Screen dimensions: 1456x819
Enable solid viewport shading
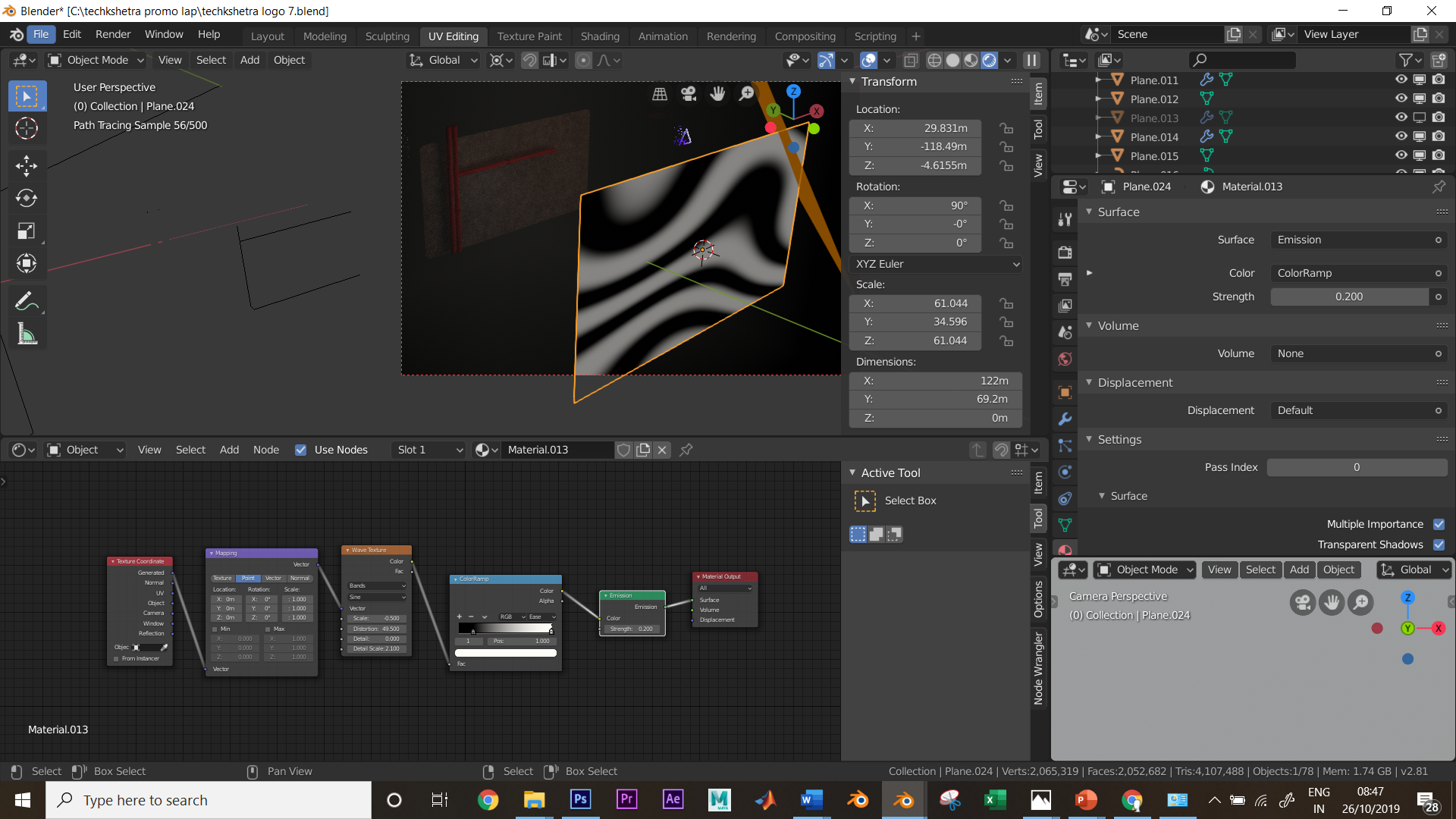[x=953, y=60]
